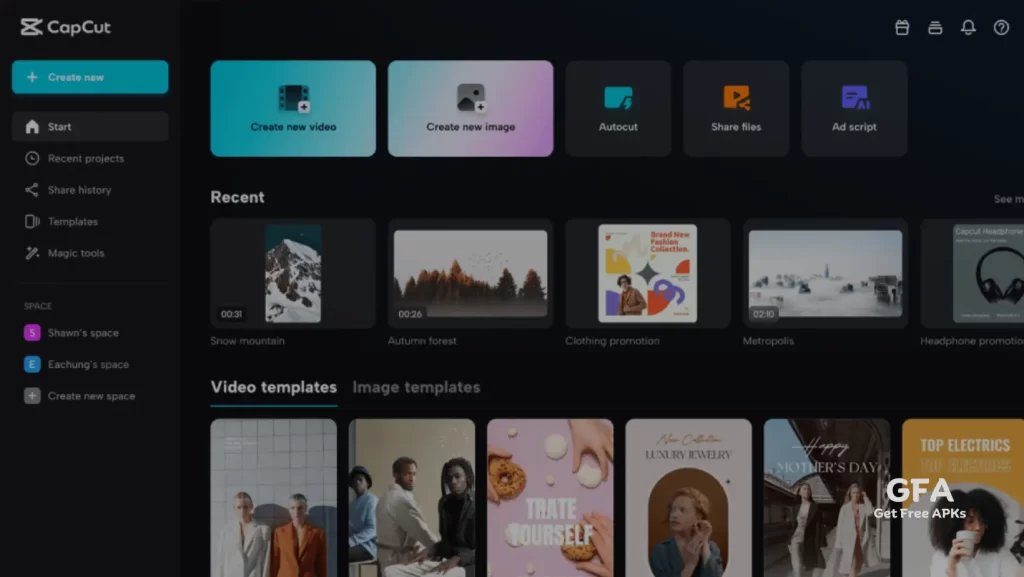Click the Share history share icon

point(32,190)
